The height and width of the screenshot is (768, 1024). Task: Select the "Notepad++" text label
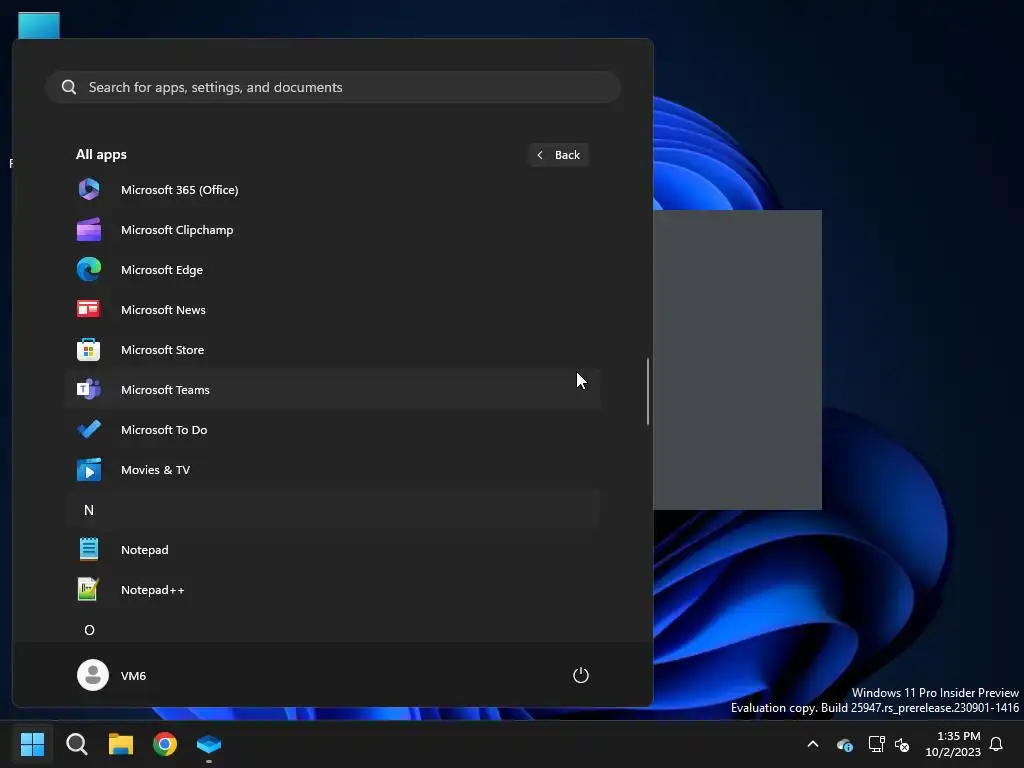(152, 589)
